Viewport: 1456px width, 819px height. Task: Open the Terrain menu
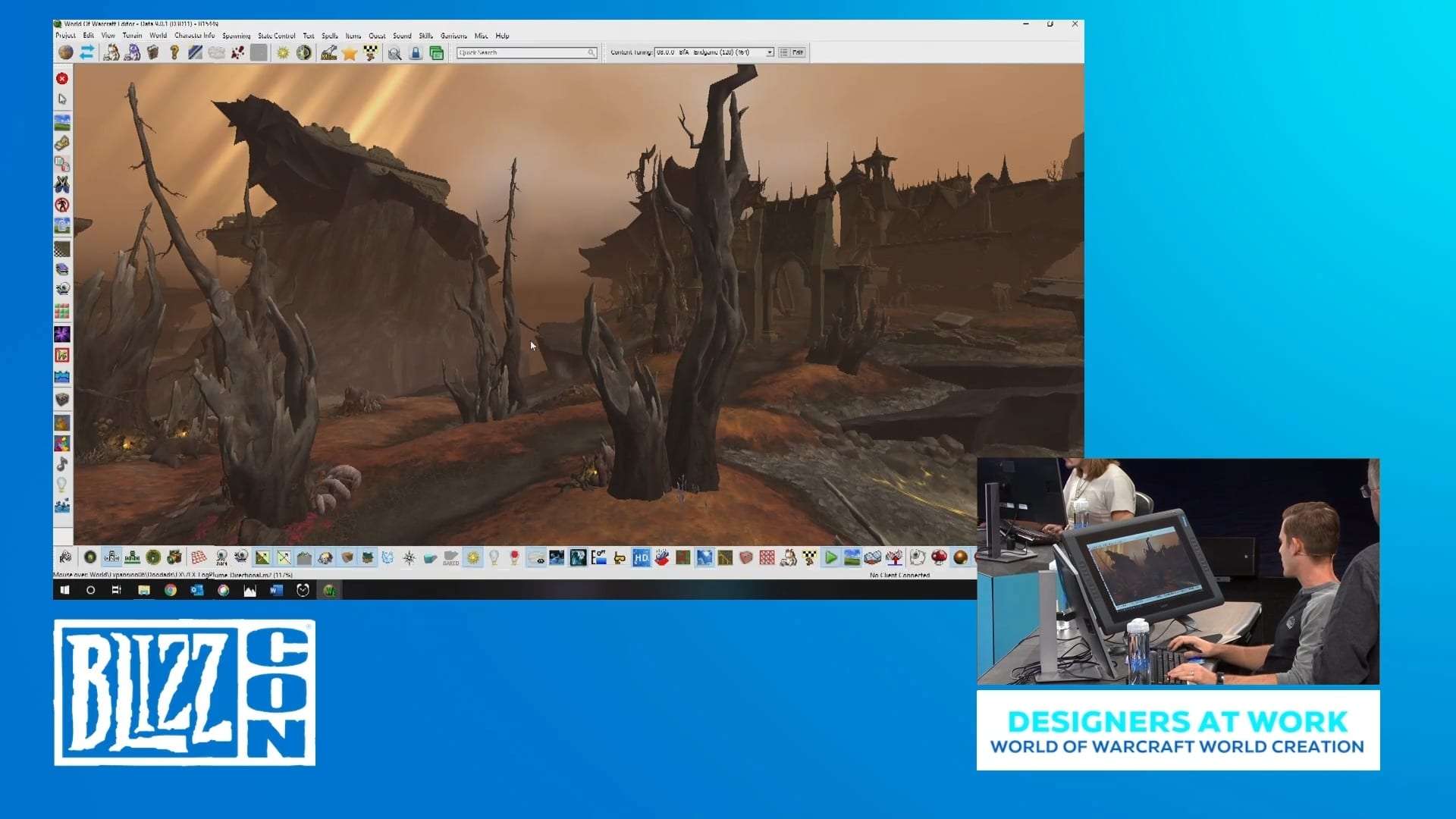[132, 36]
